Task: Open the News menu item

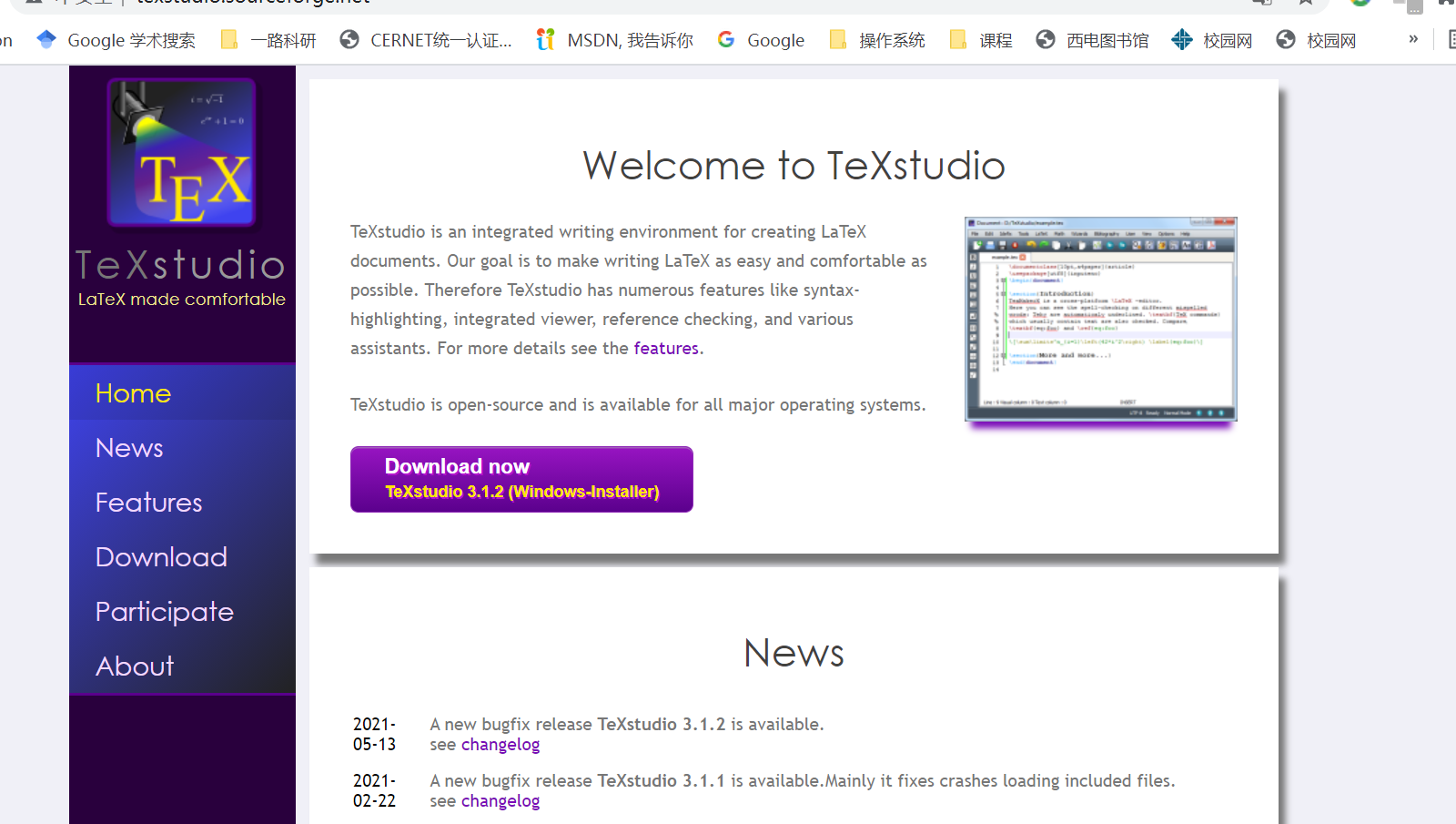Action: [182, 448]
